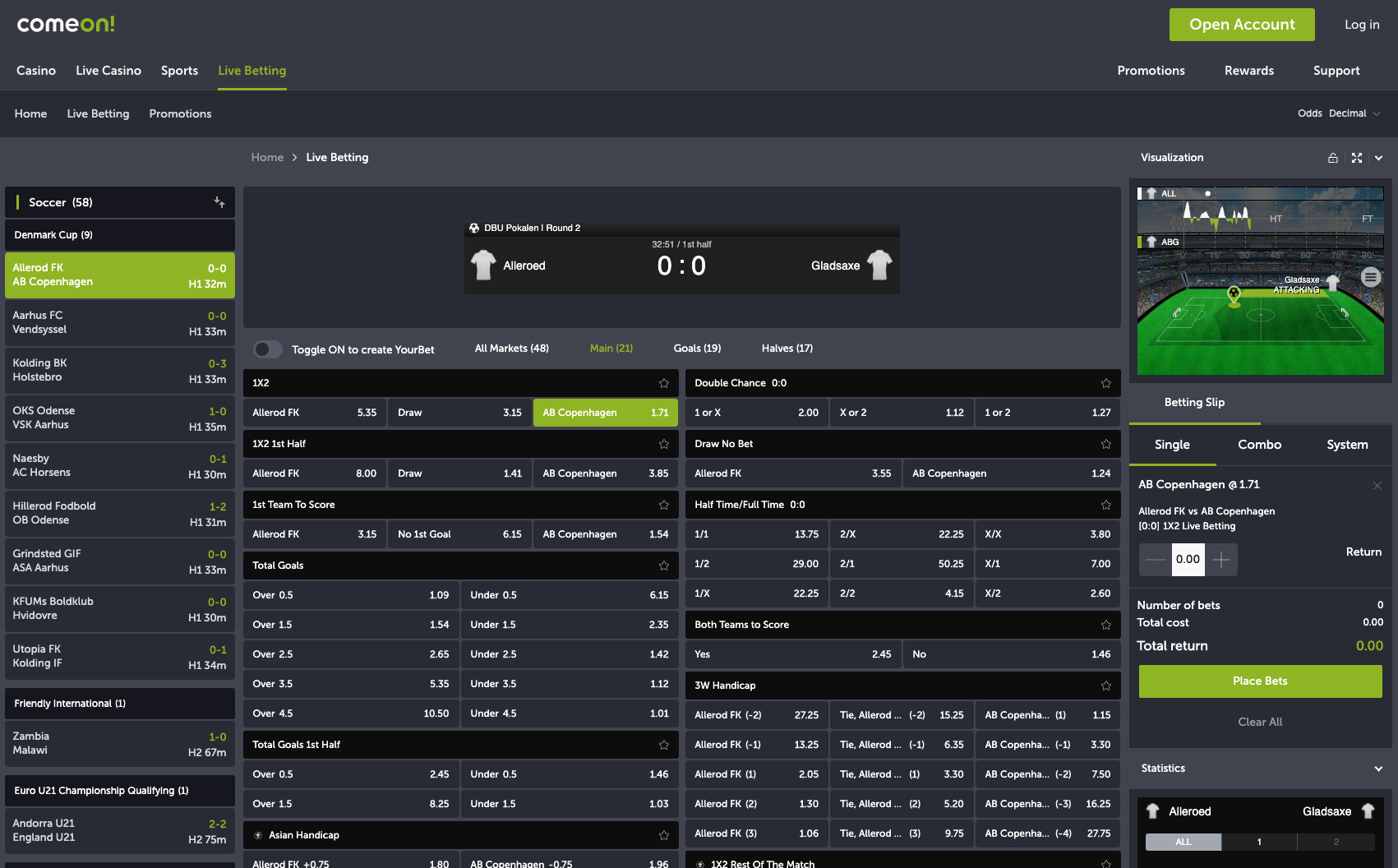
Task: Star the Both Teams to Score market
Action: pyautogui.click(x=1105, y=625)
